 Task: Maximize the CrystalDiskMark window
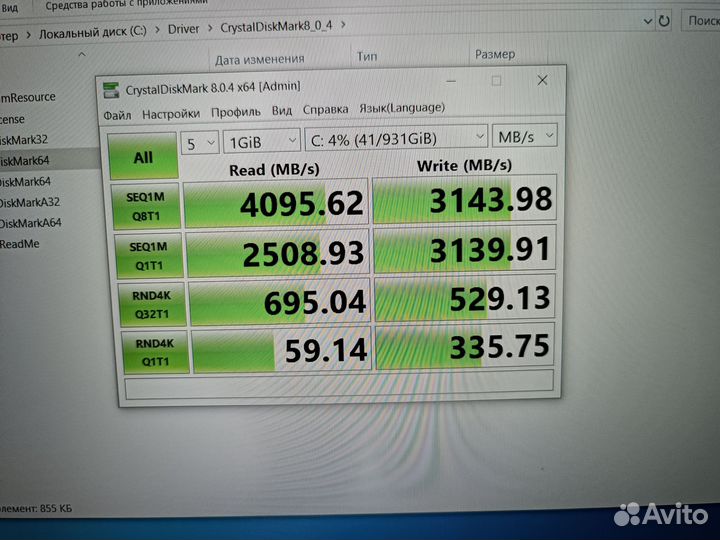tap(496, 80)
